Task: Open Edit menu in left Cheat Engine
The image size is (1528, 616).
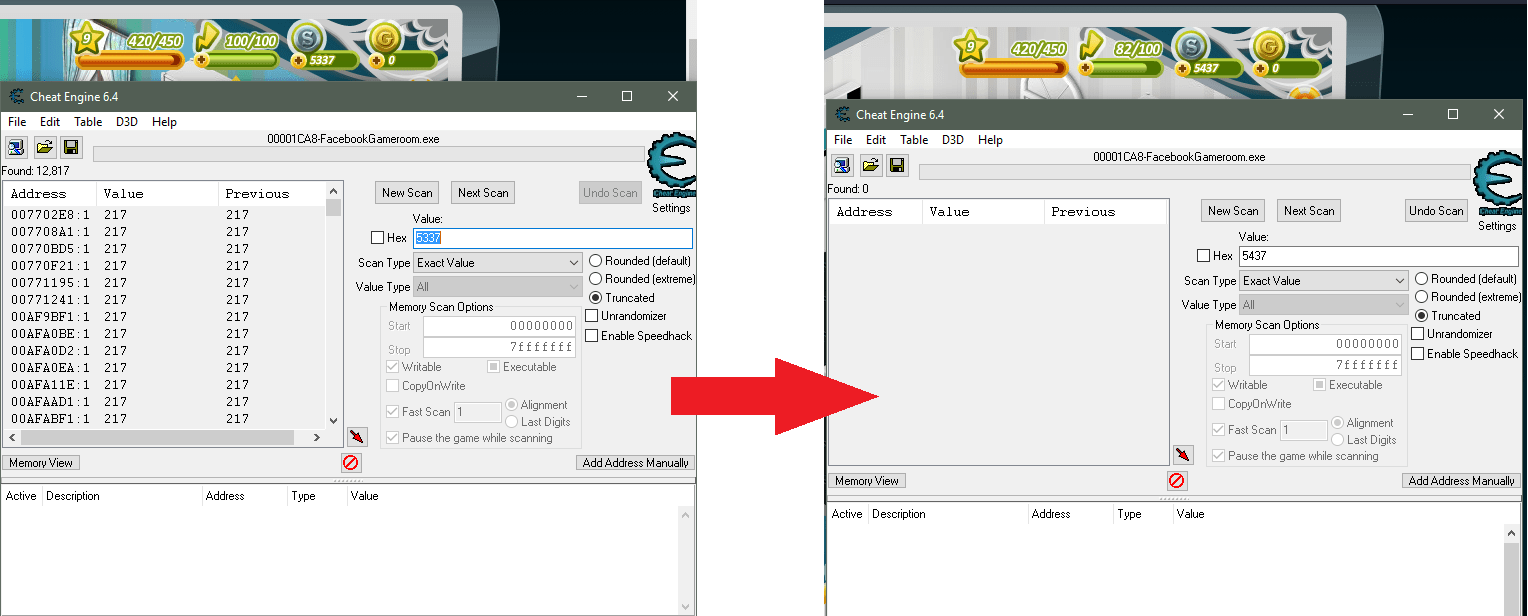Action: point(50,122)
